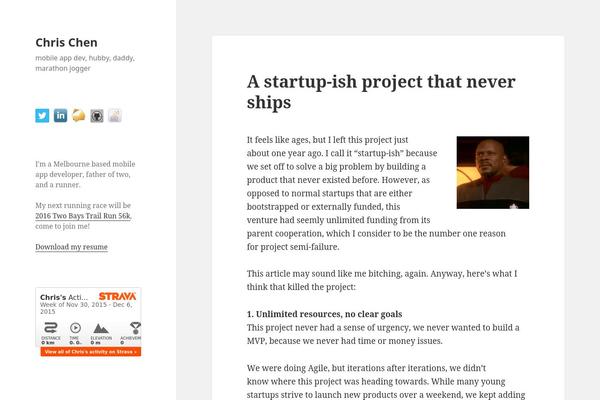Open 2016 Two Bays Trail Run 56k link
The height and width of the screenshot is (400, 600).
coord(83,216)
